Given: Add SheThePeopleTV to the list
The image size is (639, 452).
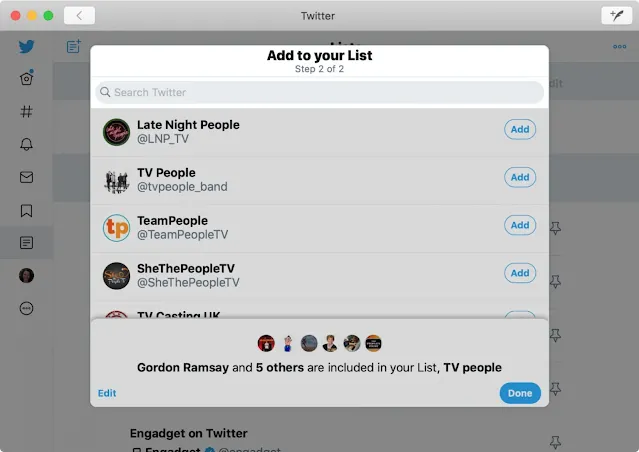Looking at the screenshot, I should point(520,273).
